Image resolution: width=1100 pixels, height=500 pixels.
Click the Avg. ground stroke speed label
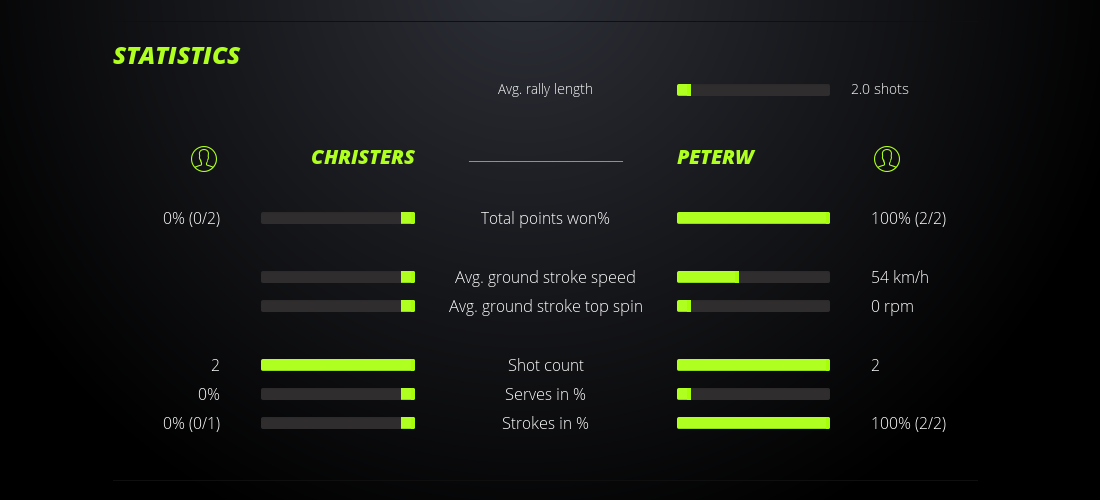[x=545, y=277]
